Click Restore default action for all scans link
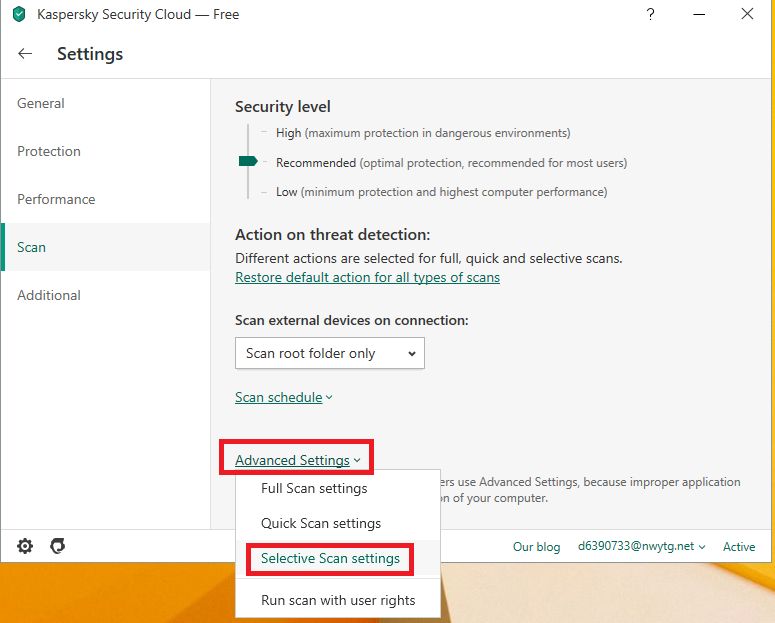This screenshot has height=623, width=775. tap(367, 277)
